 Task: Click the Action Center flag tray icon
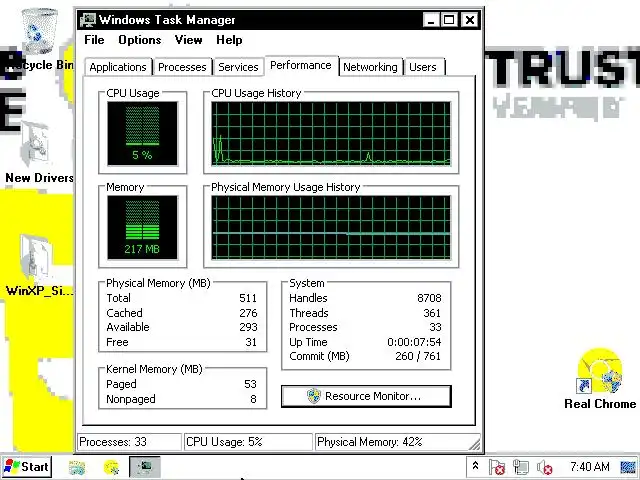click(497, 467)
